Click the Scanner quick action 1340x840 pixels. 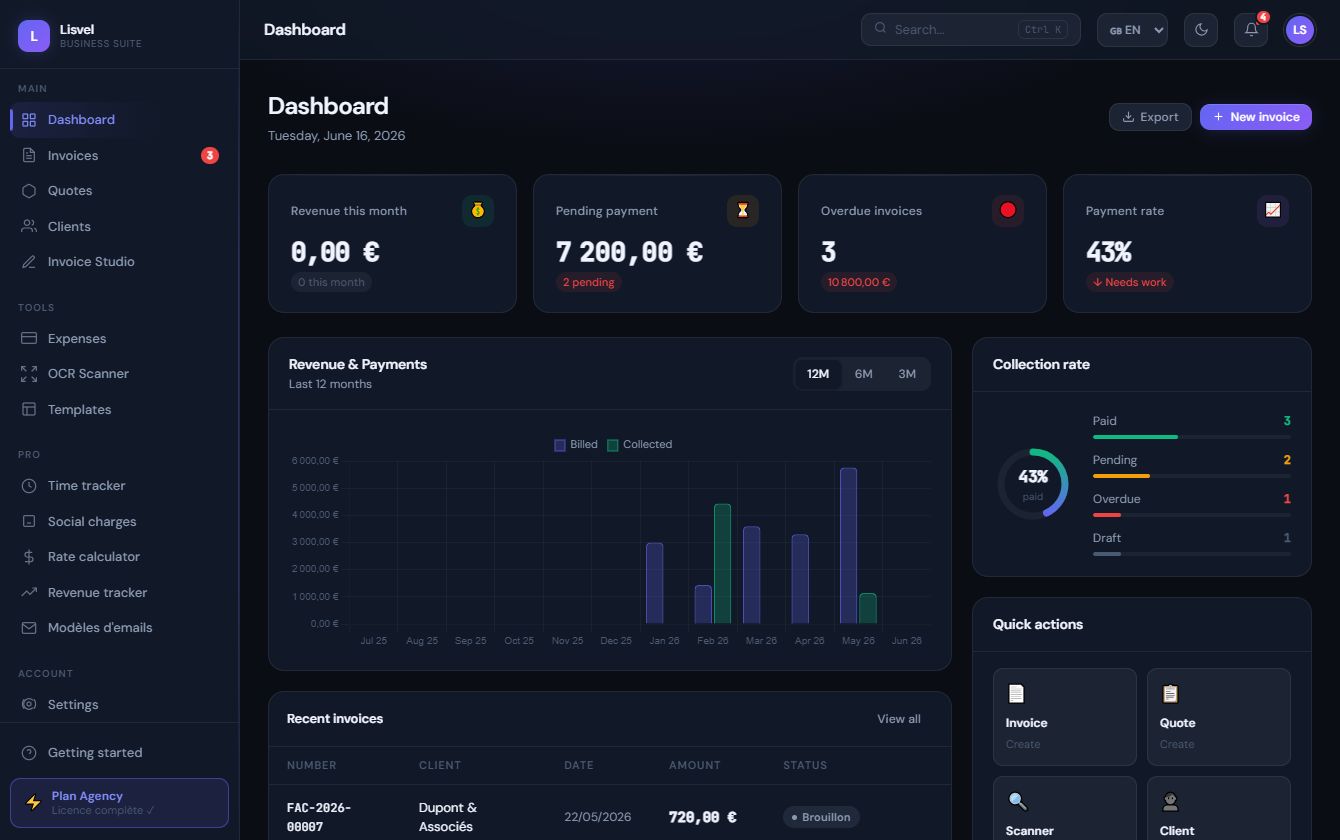coord(1065,810)
